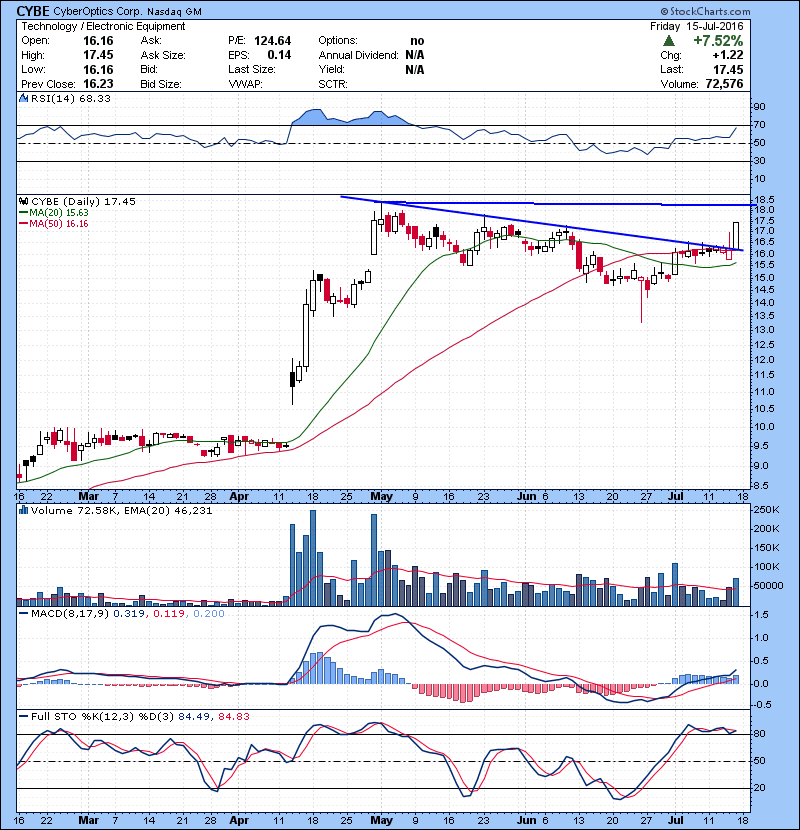Click the VWAP: field label
The width and height of the screenshot is (800, 830).
(x=246, y=84)
